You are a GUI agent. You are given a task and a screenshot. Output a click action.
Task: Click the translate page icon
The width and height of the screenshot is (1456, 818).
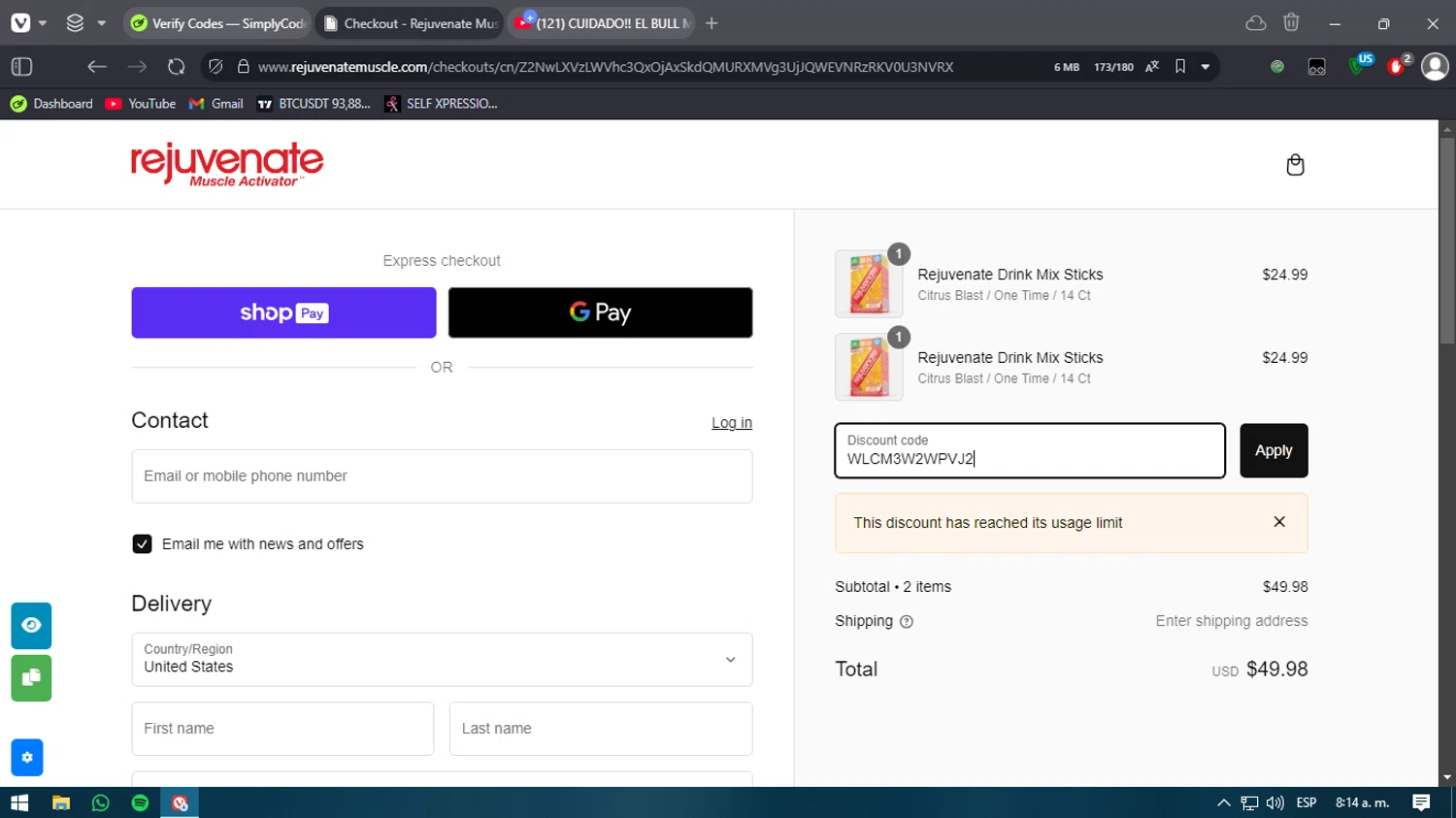1152,67
